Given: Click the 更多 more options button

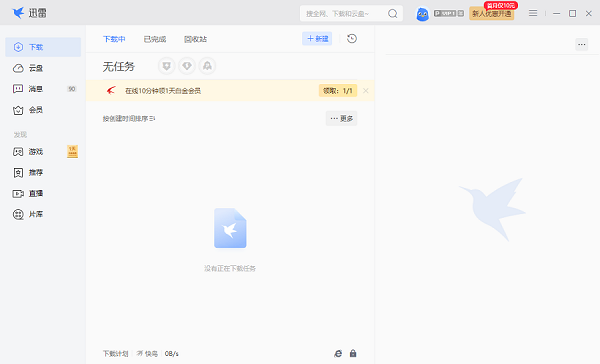Looking at the screenshot, I should 341,119.
